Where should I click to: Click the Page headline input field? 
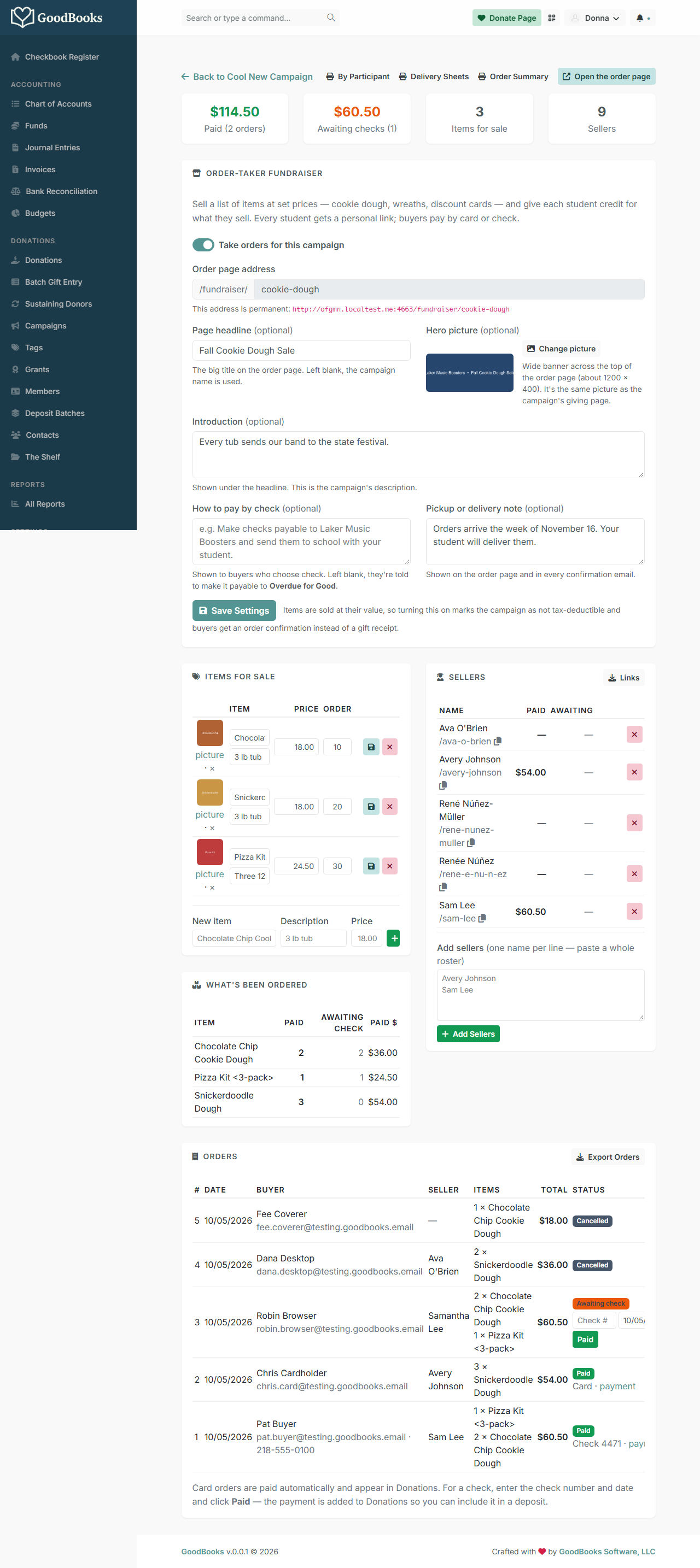point(301,351)
